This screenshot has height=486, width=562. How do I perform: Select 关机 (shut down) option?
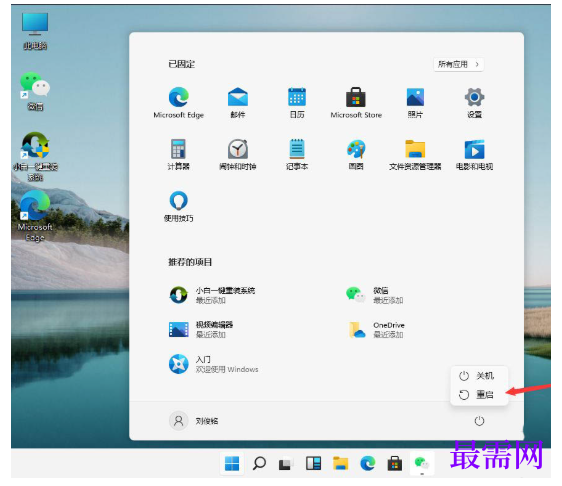(479, 376)
